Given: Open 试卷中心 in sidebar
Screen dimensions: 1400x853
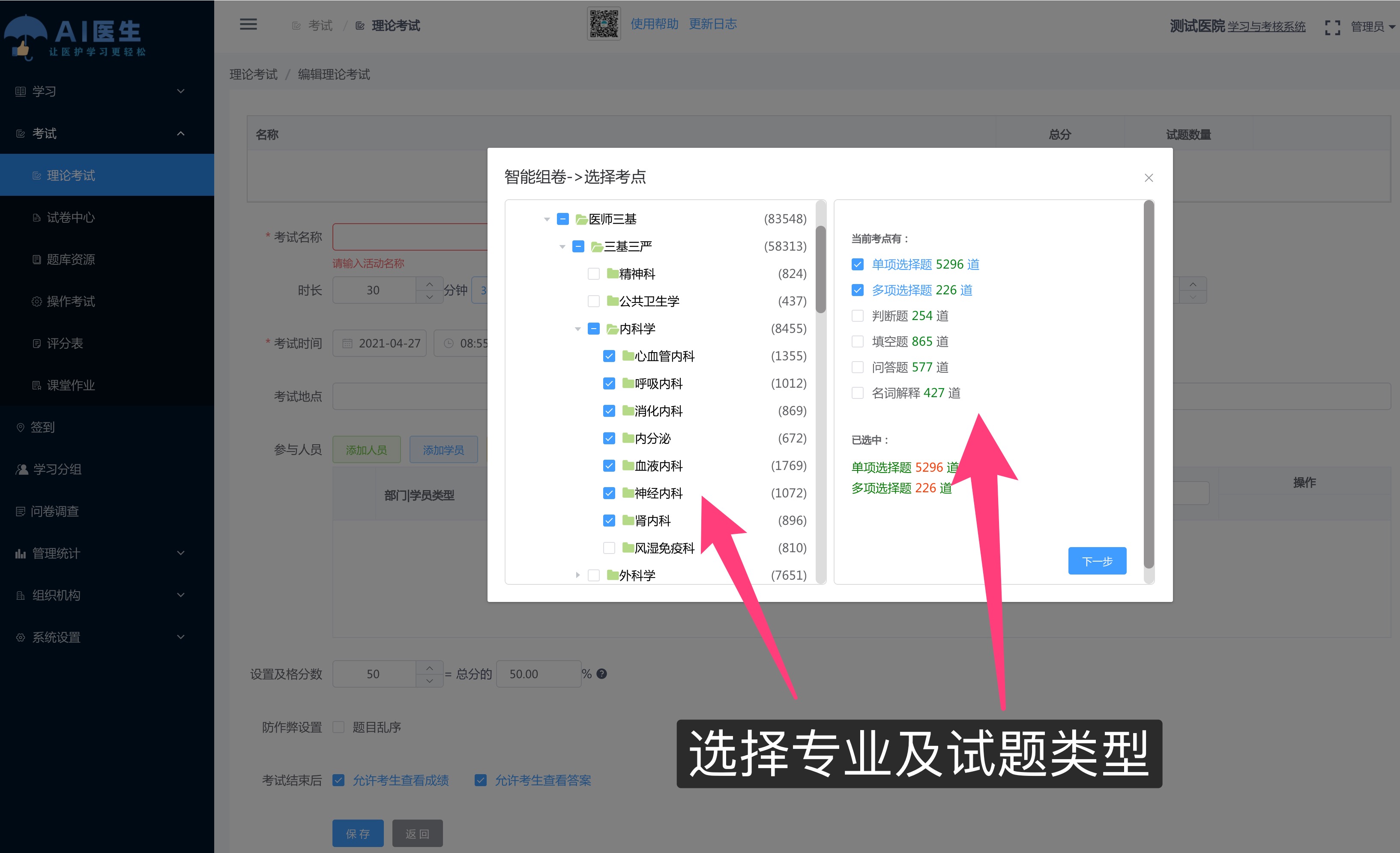Looking at the screenshot, I should pos(107,218).
